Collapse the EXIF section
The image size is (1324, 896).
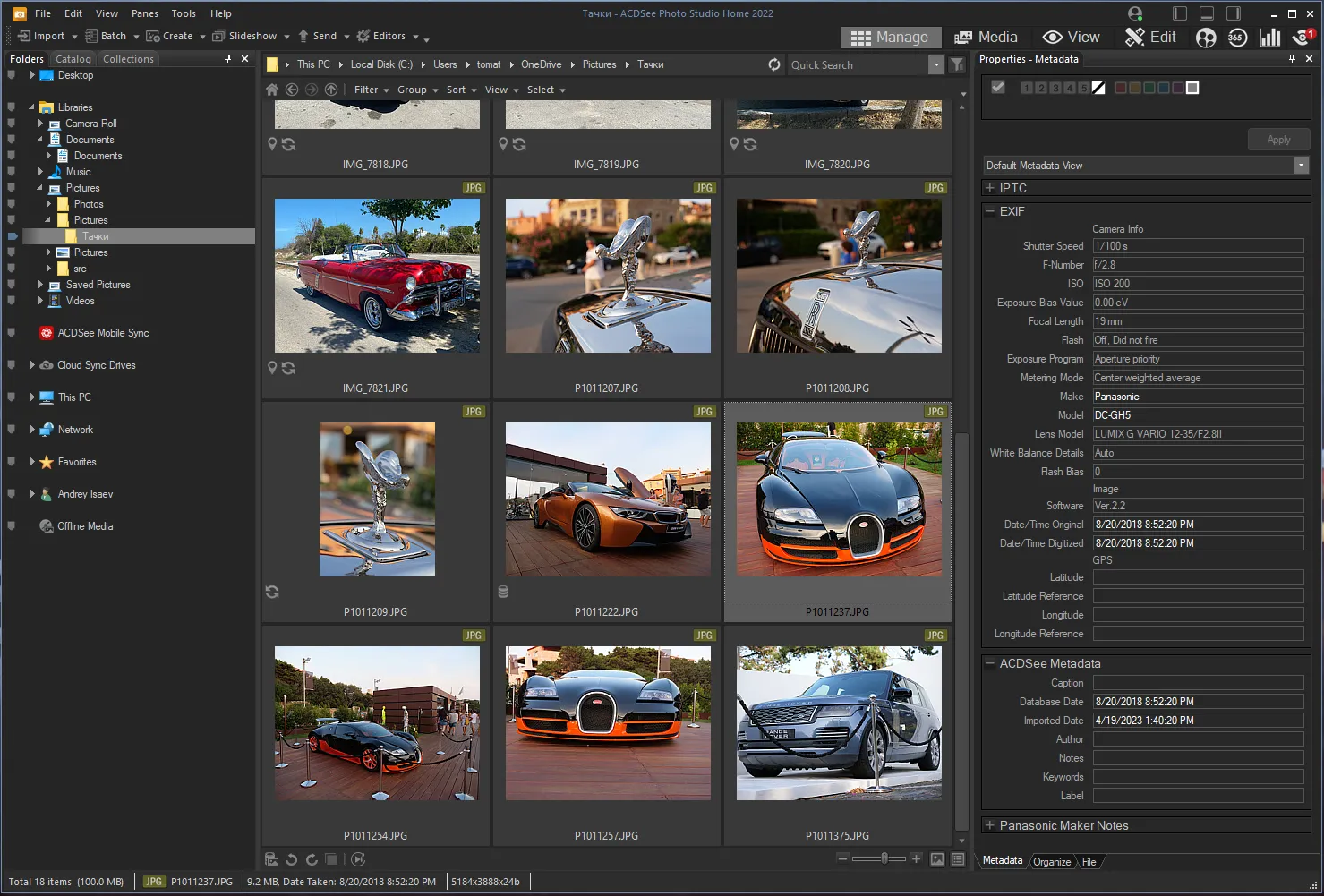(990, 211)
